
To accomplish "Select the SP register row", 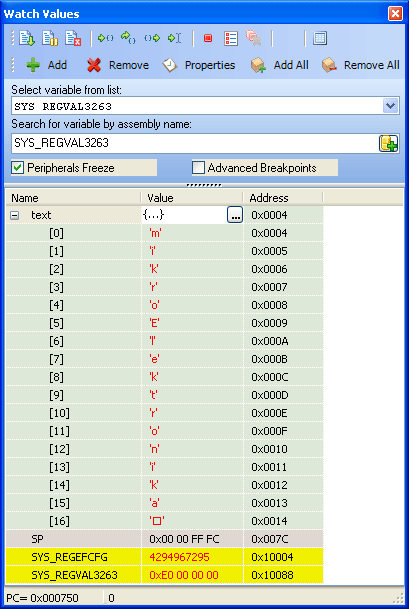I will (164, 539).
